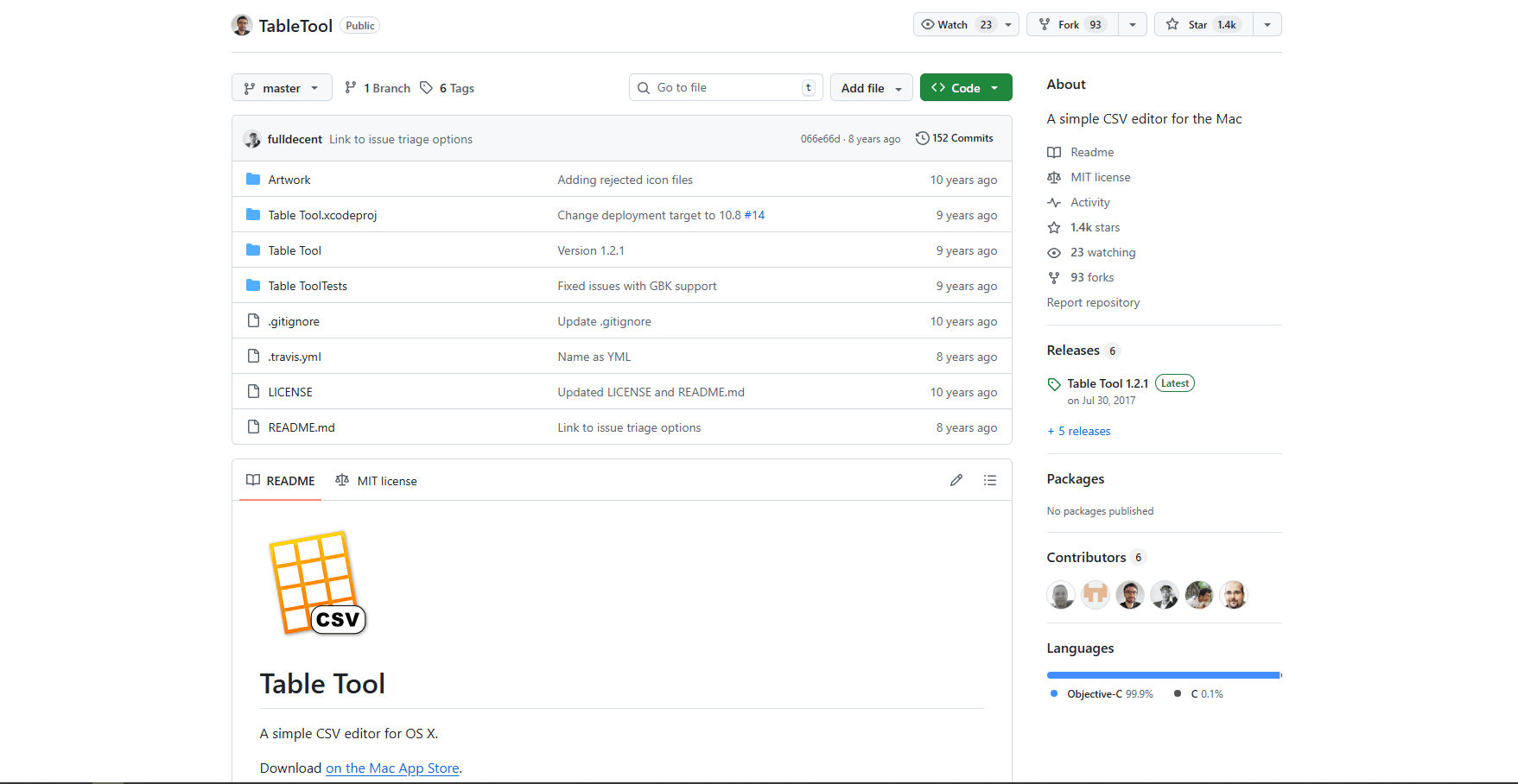The width and height of the screenshot is (1518, 784).
Task: Click the Table Tool CSV logo image
Action: pyautogui.click(x=317, y=583)
